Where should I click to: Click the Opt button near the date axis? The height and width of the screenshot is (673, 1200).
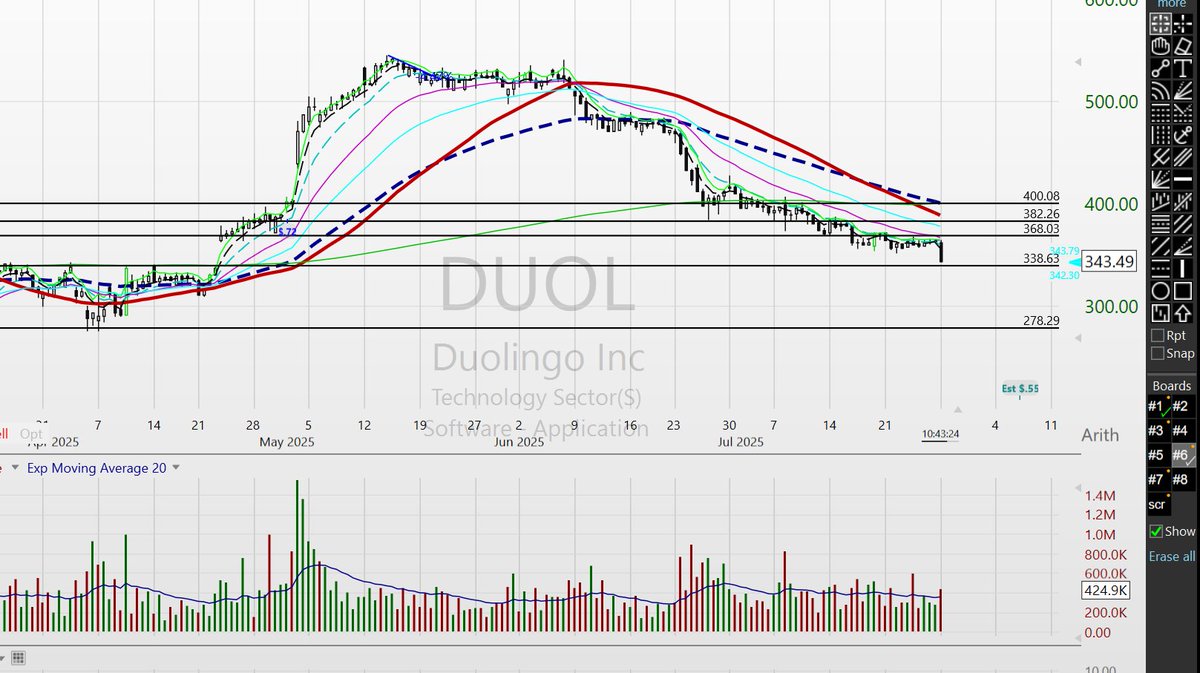[x=32, y=434]
